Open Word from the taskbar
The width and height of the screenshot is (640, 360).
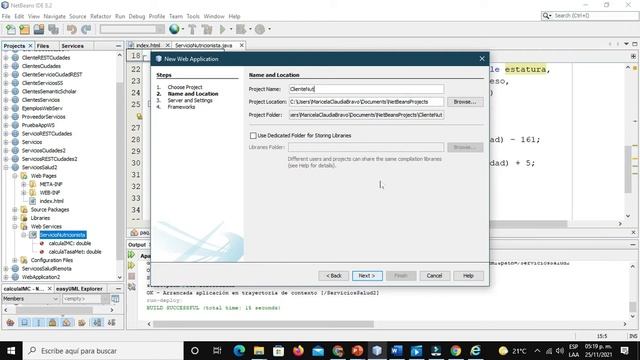pyautogui.click(x=396, y=351)
